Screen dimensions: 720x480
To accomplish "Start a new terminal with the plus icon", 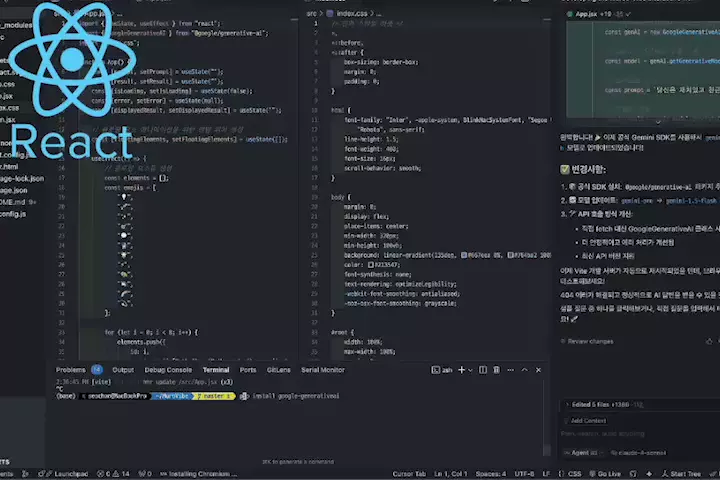I will 461,370.
